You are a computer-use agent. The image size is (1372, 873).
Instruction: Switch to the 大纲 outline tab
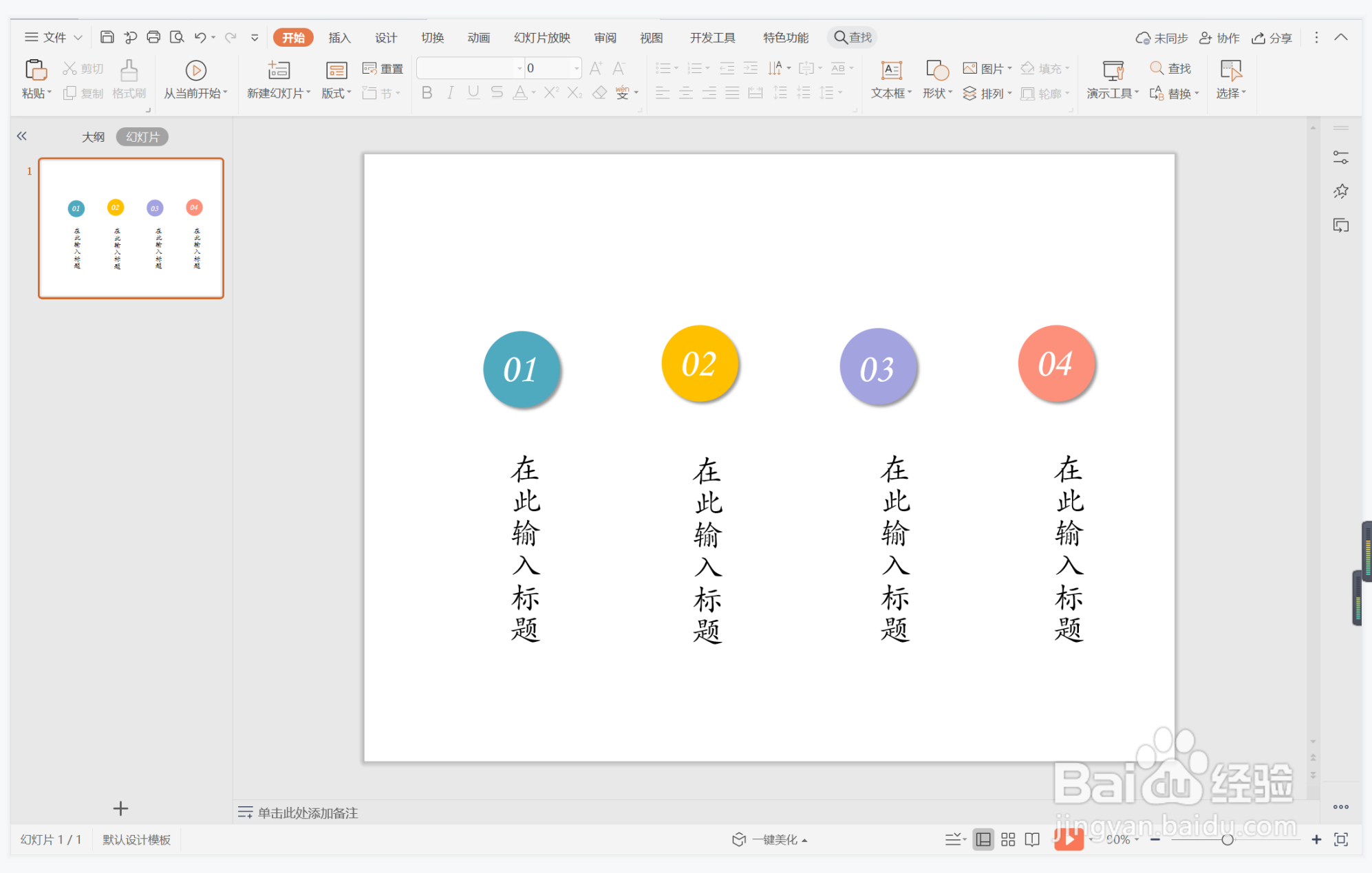[x=94, y=136]
